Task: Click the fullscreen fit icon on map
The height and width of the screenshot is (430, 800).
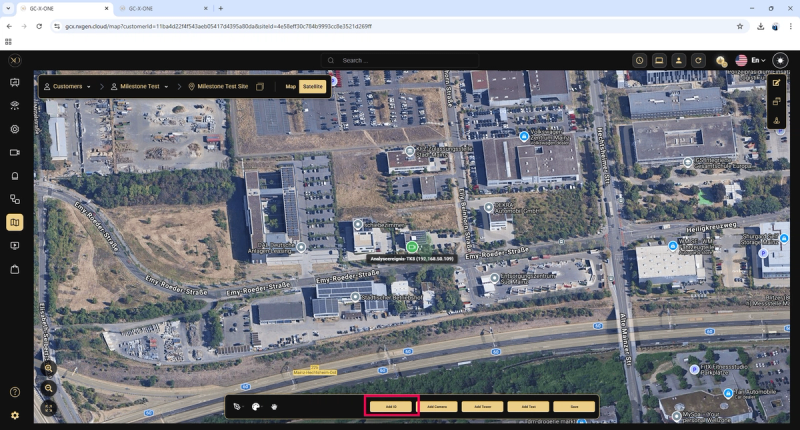Action: tap(48, 408)
